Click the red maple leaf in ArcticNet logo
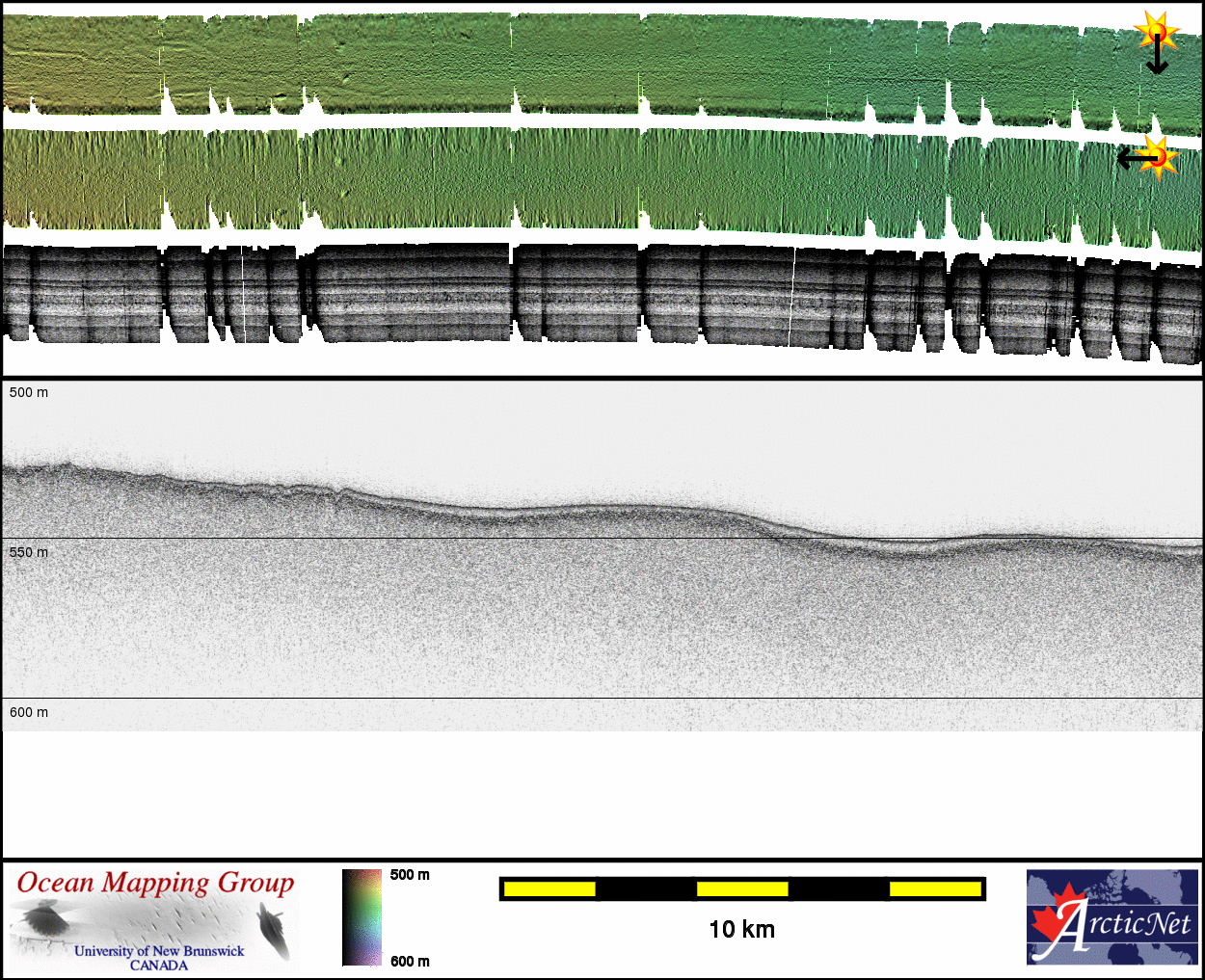 click(1057, 920)
